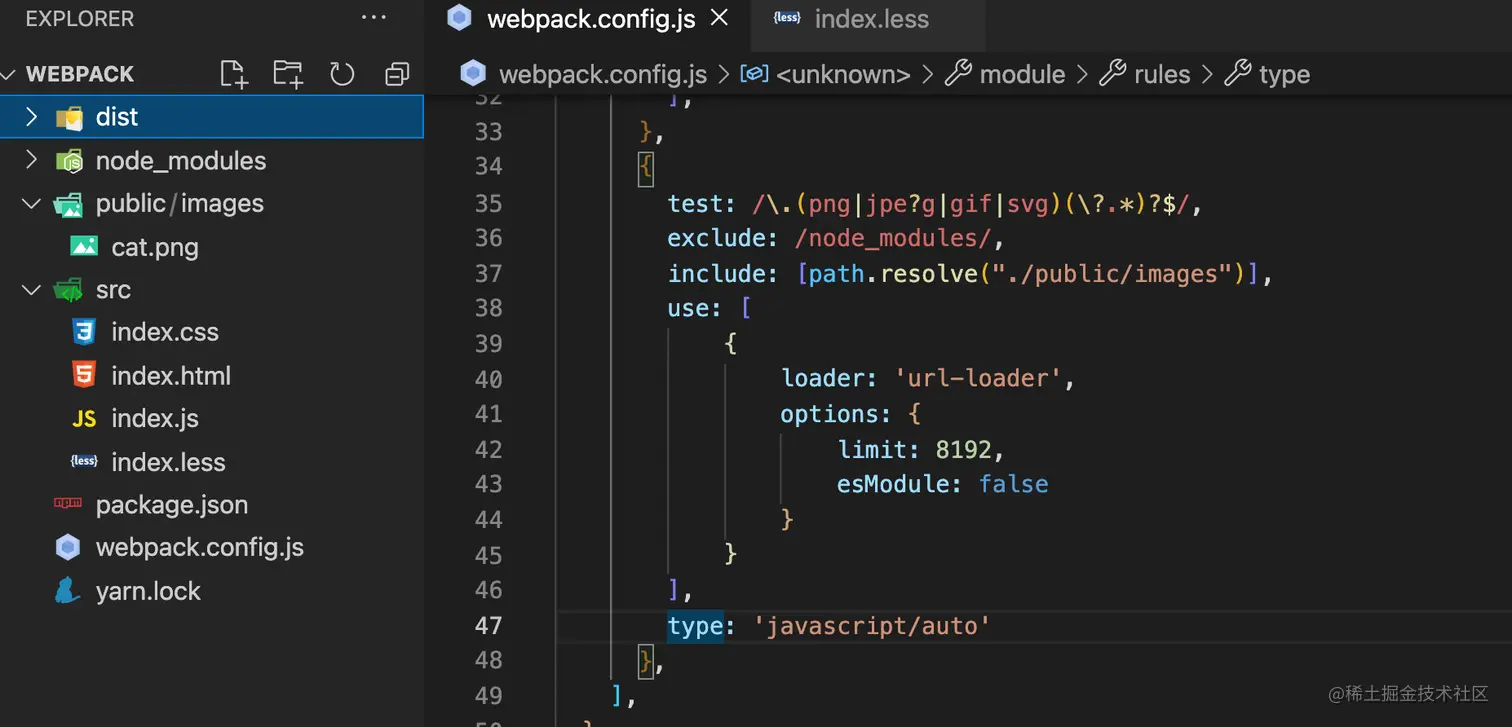Click the esModule false value
Image resolution: width=1512 pixels, height=727 pixels.
[1013, 484]
